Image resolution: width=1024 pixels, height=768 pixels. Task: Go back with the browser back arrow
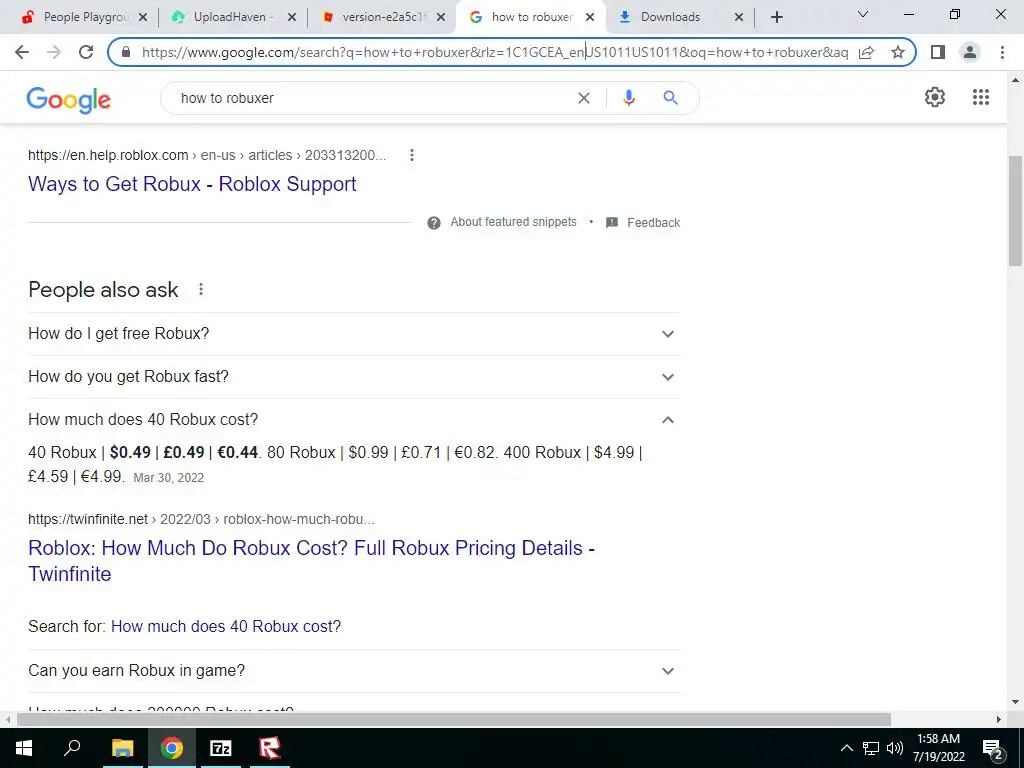22,52
